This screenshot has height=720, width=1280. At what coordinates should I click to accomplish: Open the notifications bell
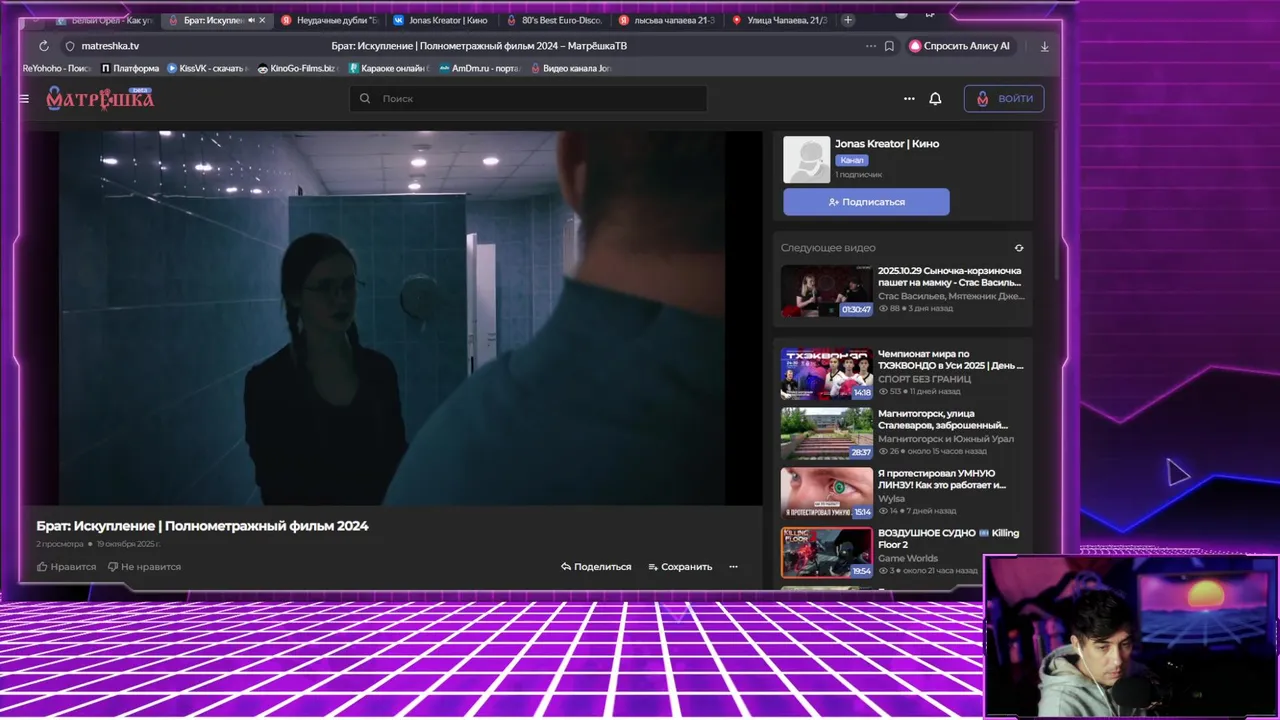pyautogui.click(x=935, y=99)
